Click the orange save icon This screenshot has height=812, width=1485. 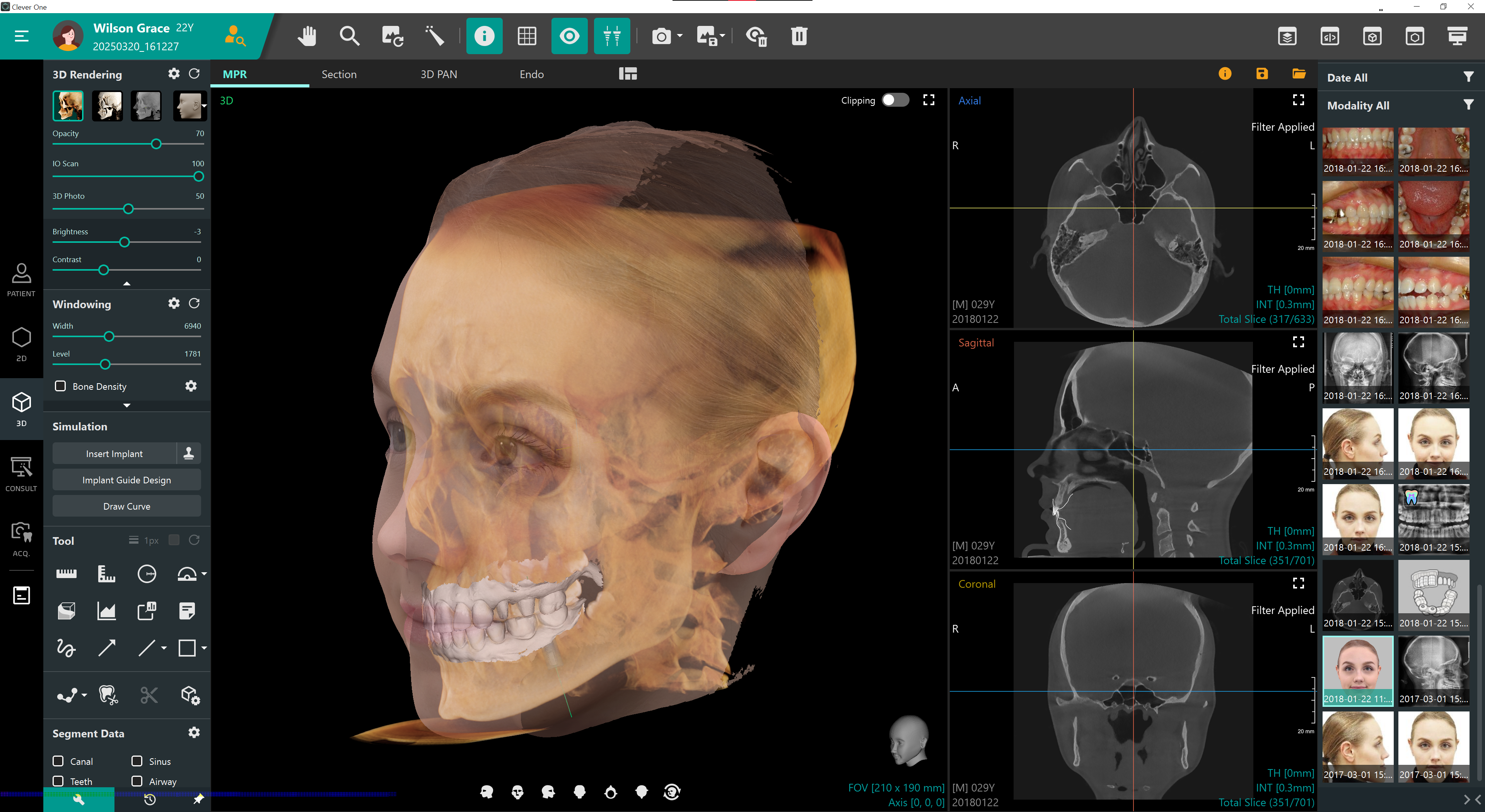1262,74
